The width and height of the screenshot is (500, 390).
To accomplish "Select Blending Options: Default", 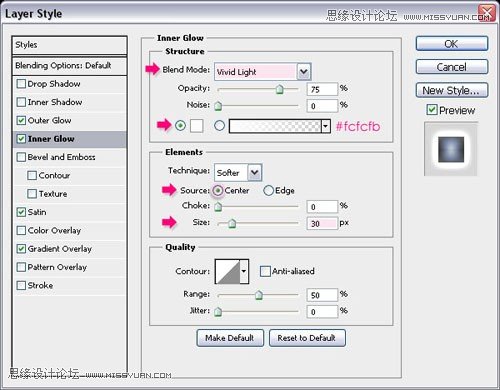I will (69, 66).
